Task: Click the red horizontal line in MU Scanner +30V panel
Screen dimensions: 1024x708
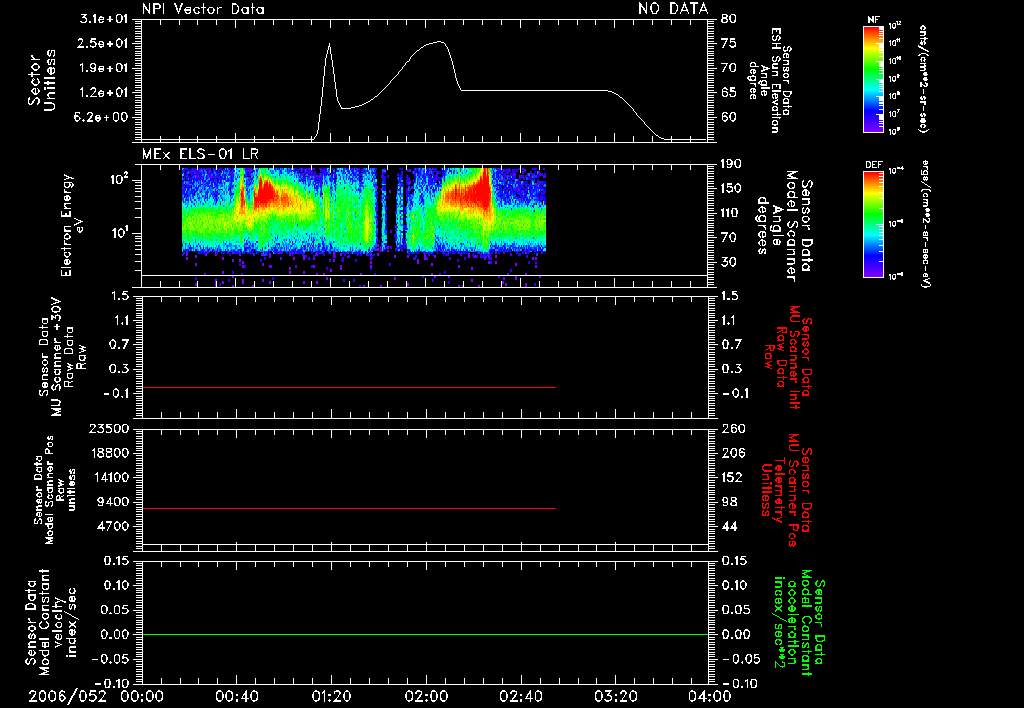Action: coord(349,387)
